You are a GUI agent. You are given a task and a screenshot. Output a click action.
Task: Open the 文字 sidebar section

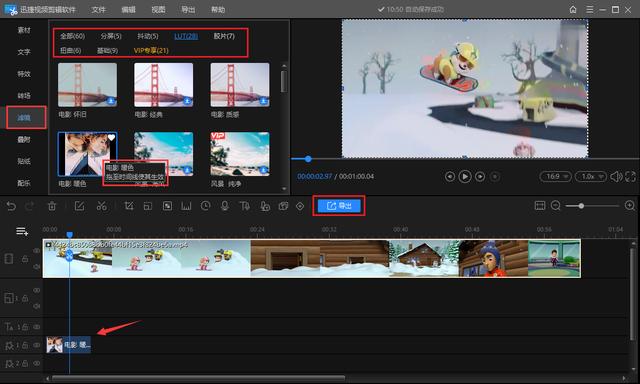24,52
